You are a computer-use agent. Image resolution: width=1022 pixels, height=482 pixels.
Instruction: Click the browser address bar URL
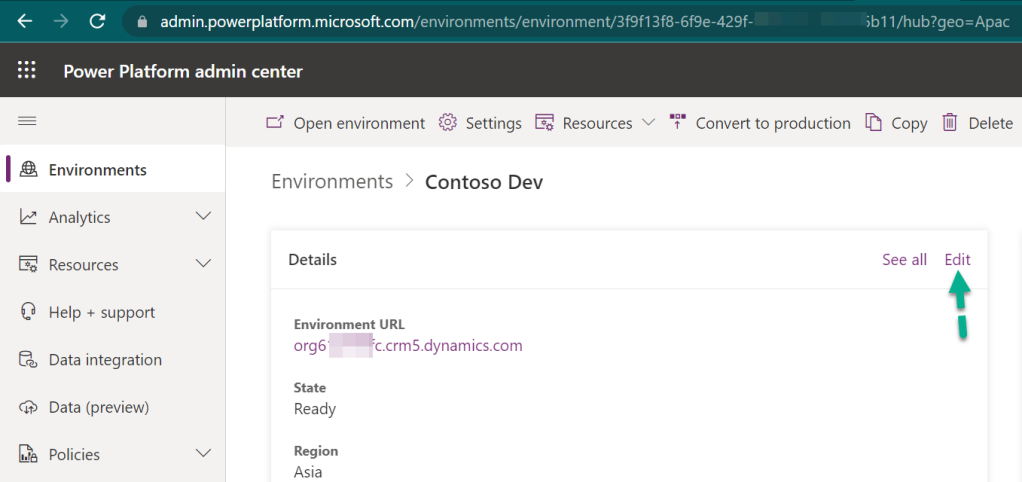pyautogui.click(x=585, y=21)
